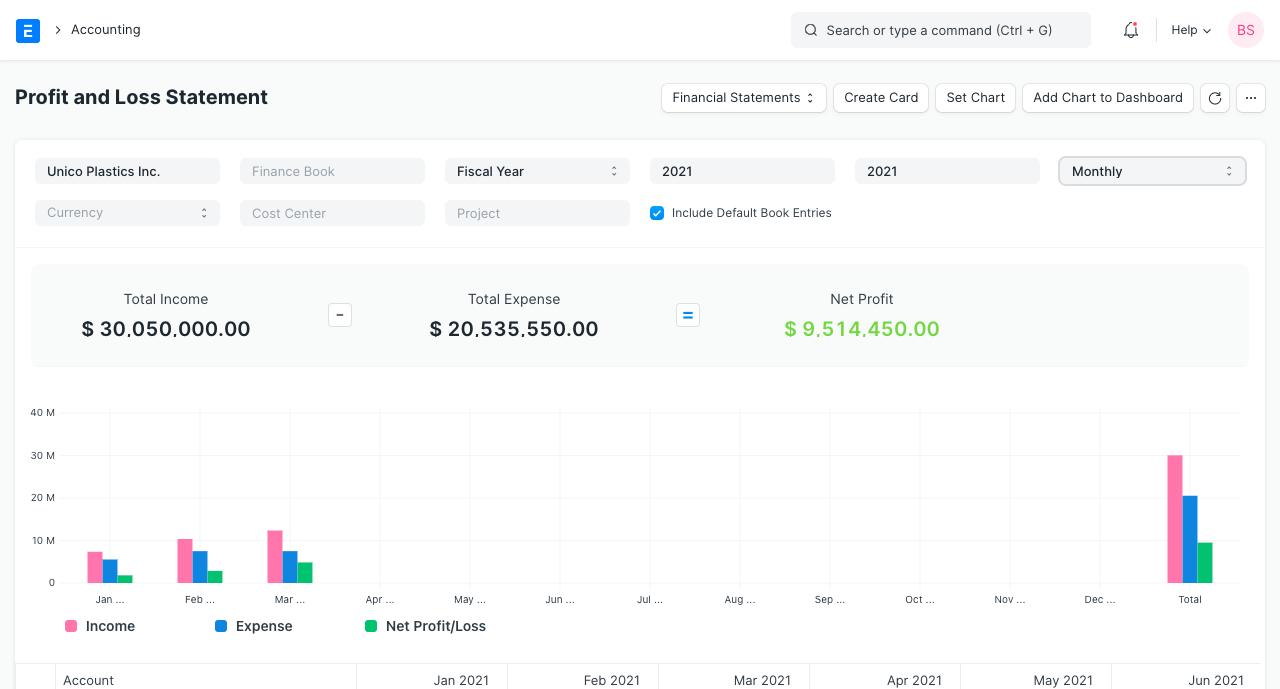
Task: Click the Create Card button
Action: pyautogui.click(x=881, y=97)
